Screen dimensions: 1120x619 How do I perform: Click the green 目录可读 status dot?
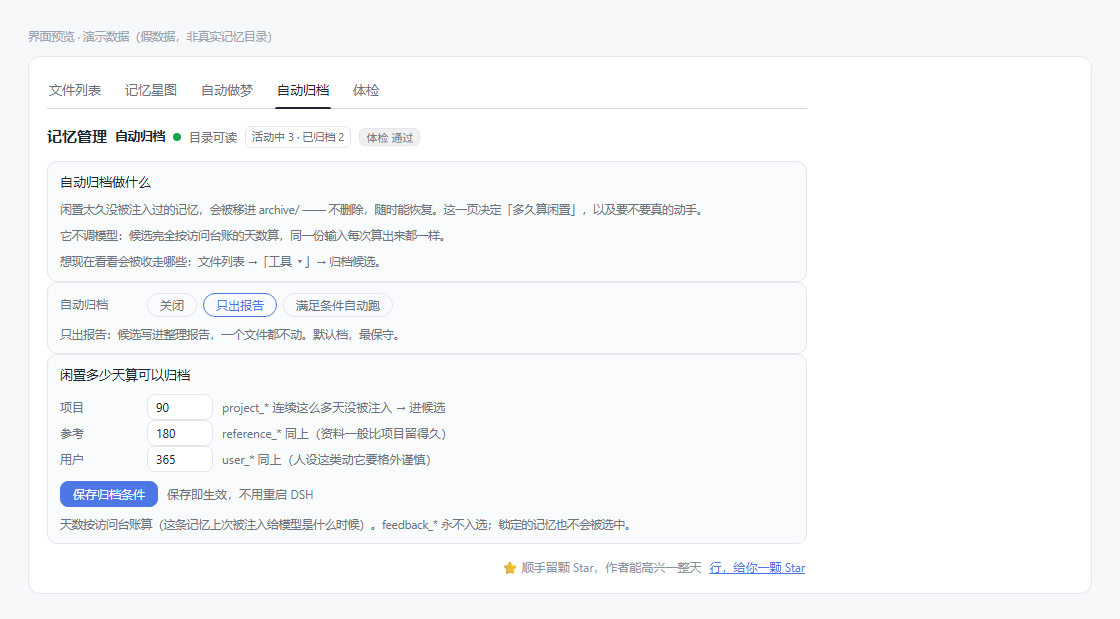177,137
